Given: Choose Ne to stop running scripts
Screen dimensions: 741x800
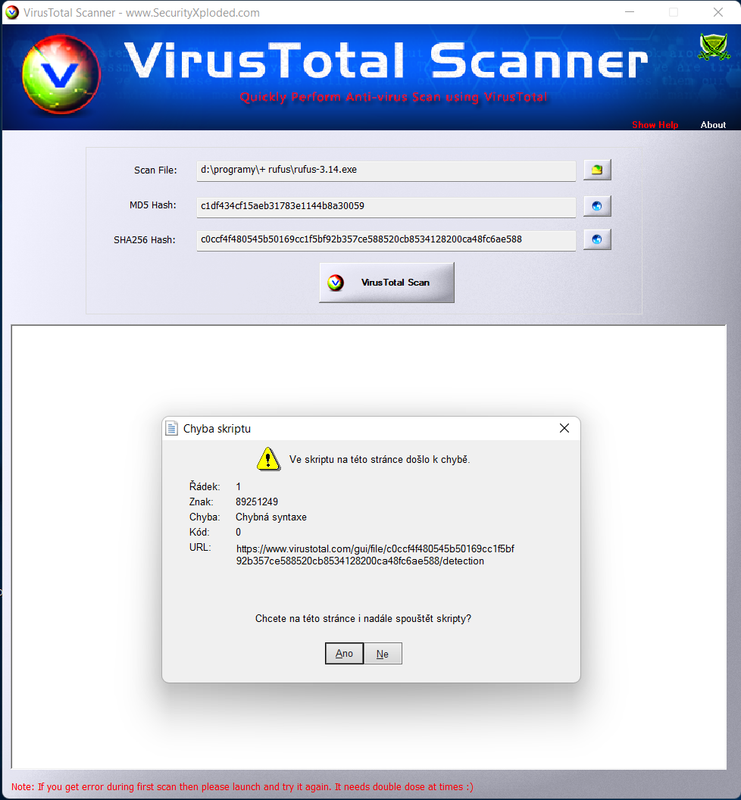Looking at the screenshot, I should point(383,654).
